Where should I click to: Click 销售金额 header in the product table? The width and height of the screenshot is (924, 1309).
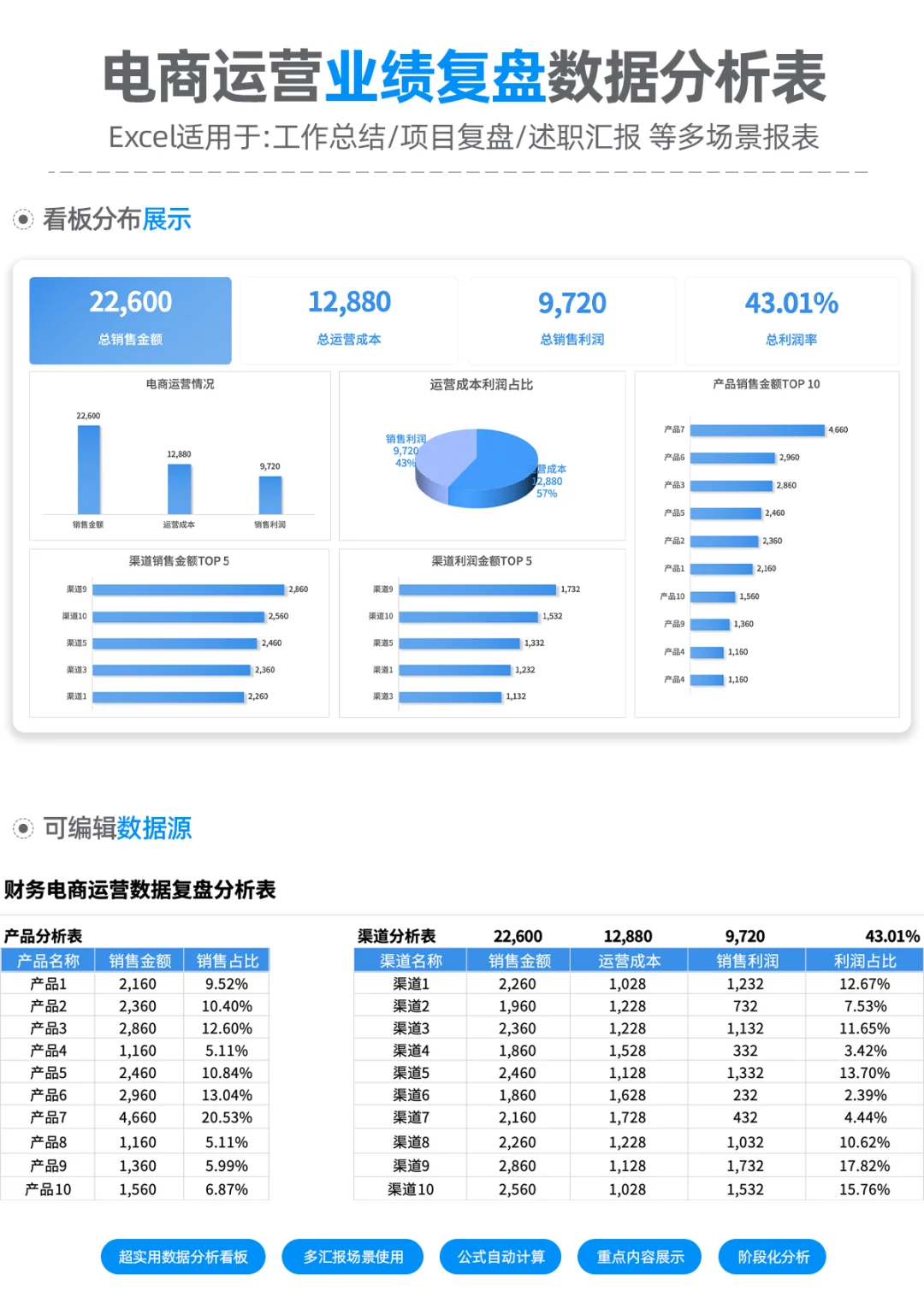coord(139,961)
